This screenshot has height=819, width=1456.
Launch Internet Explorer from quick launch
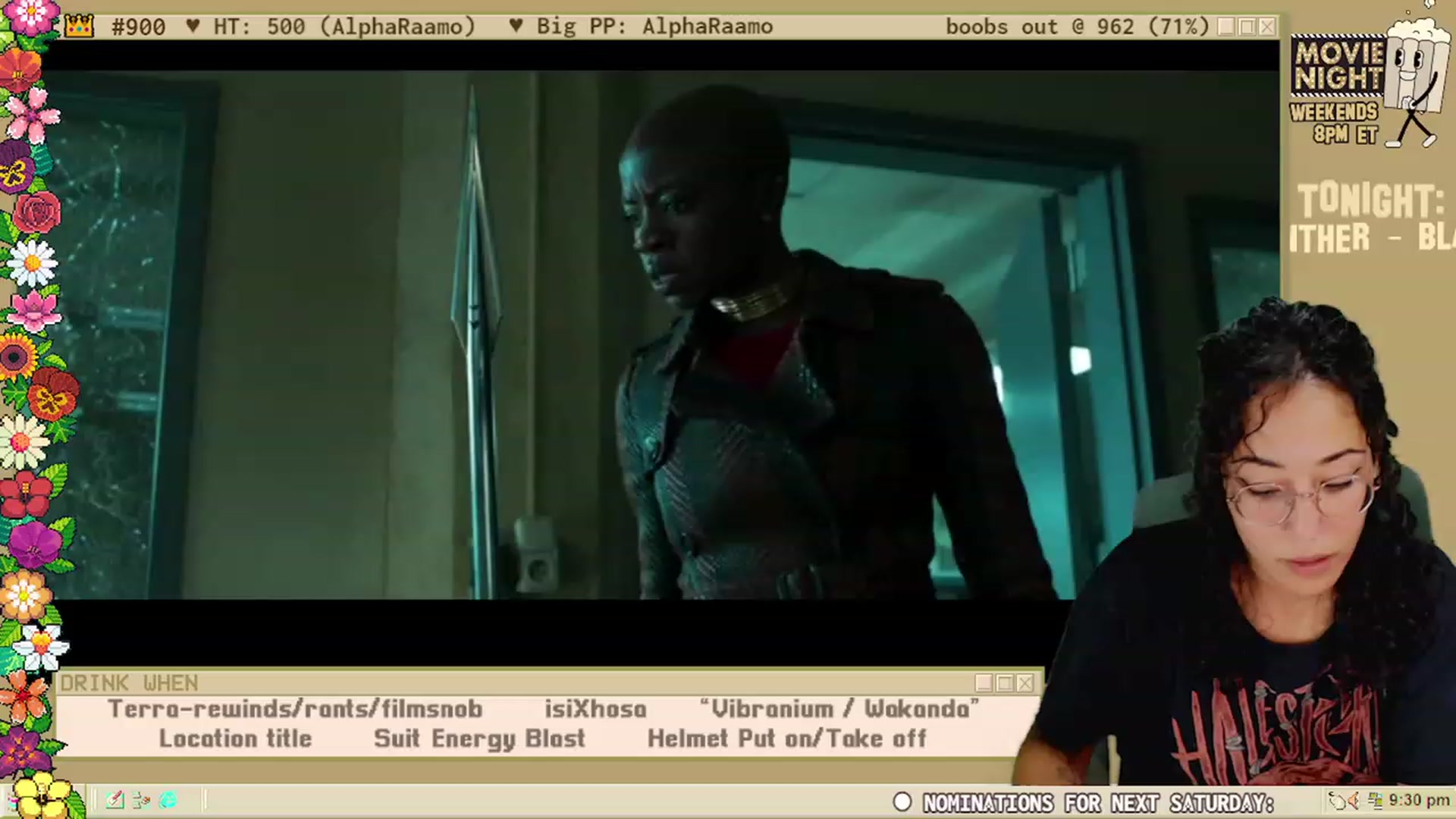click(x=168, y=800)
